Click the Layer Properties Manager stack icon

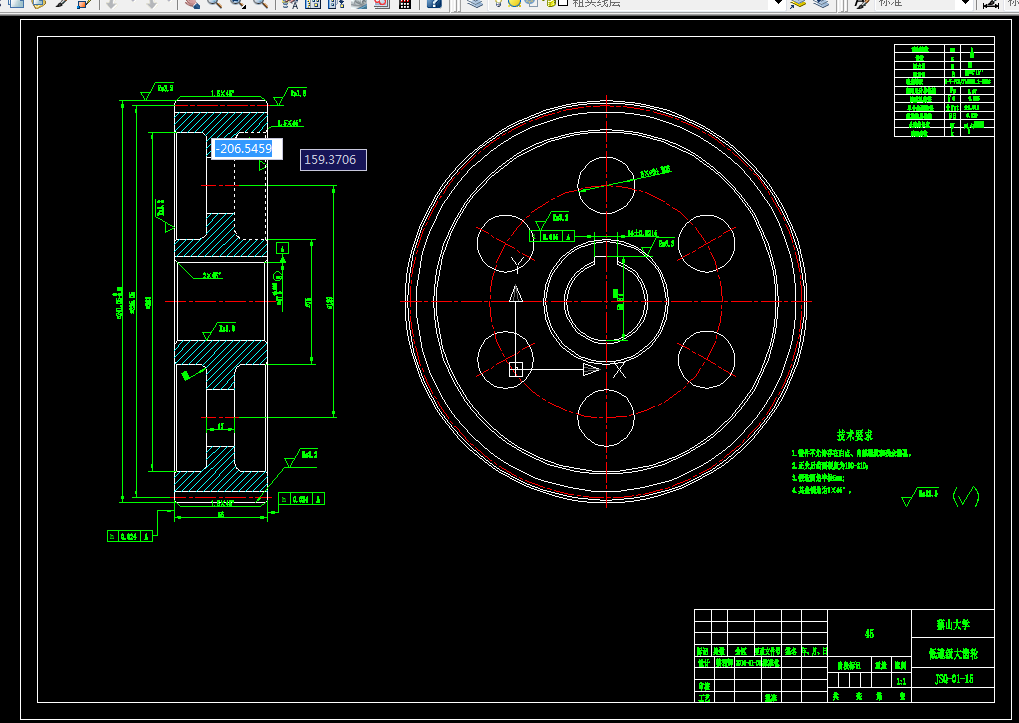(x=475, y=3)
